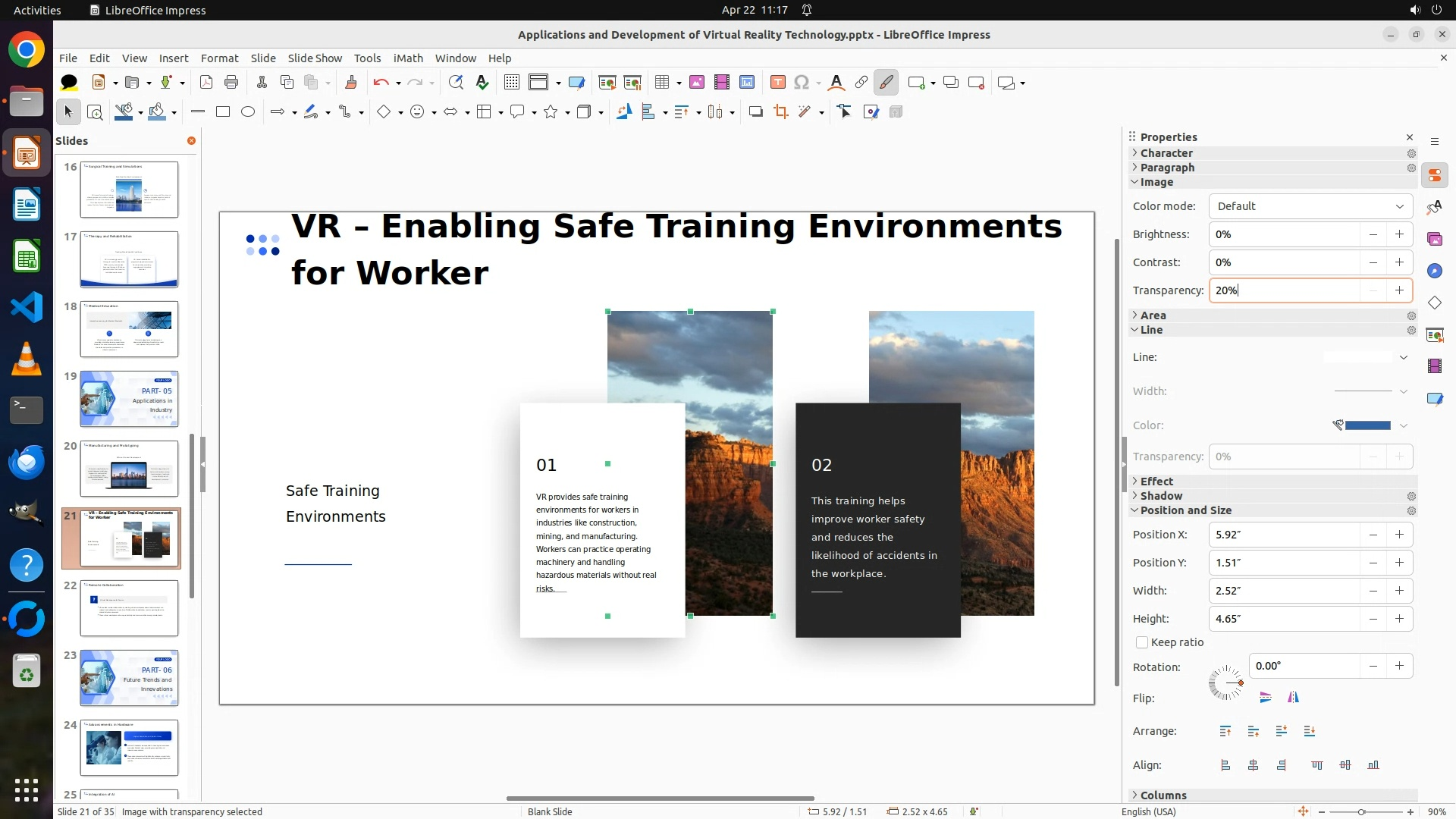Toggle the Display Grid toolbar button
1456x819 pixels.
coord(512,83)
